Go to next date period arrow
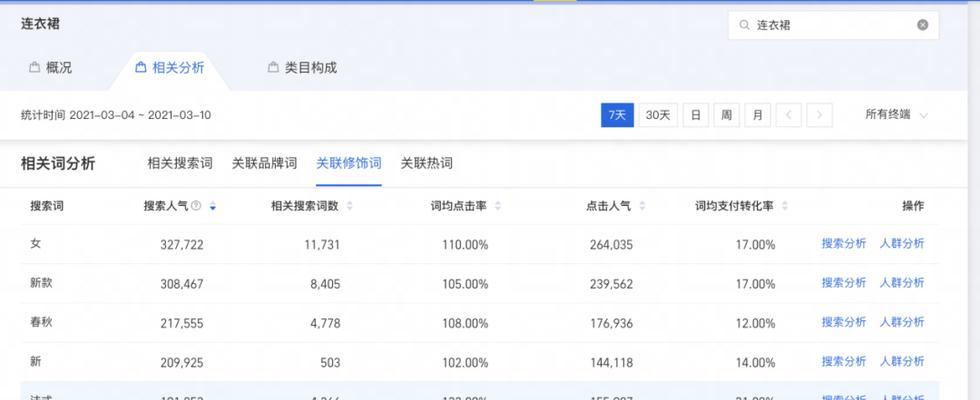 coord(820,115)
